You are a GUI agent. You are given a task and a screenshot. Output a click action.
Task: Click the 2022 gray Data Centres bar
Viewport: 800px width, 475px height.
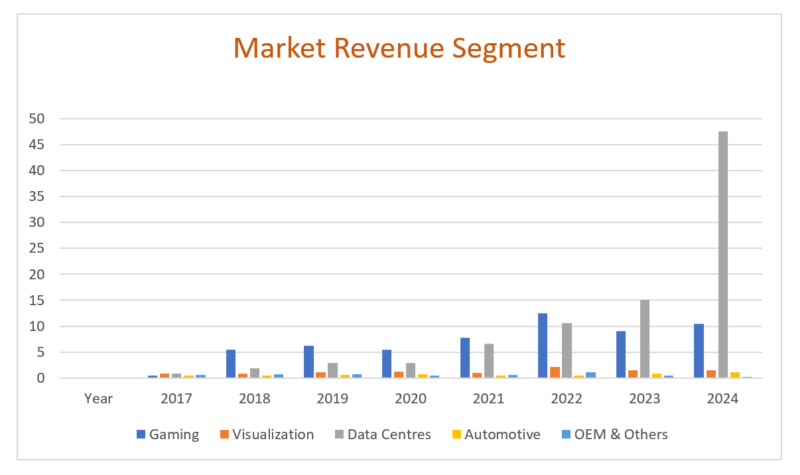coord(566,351)
